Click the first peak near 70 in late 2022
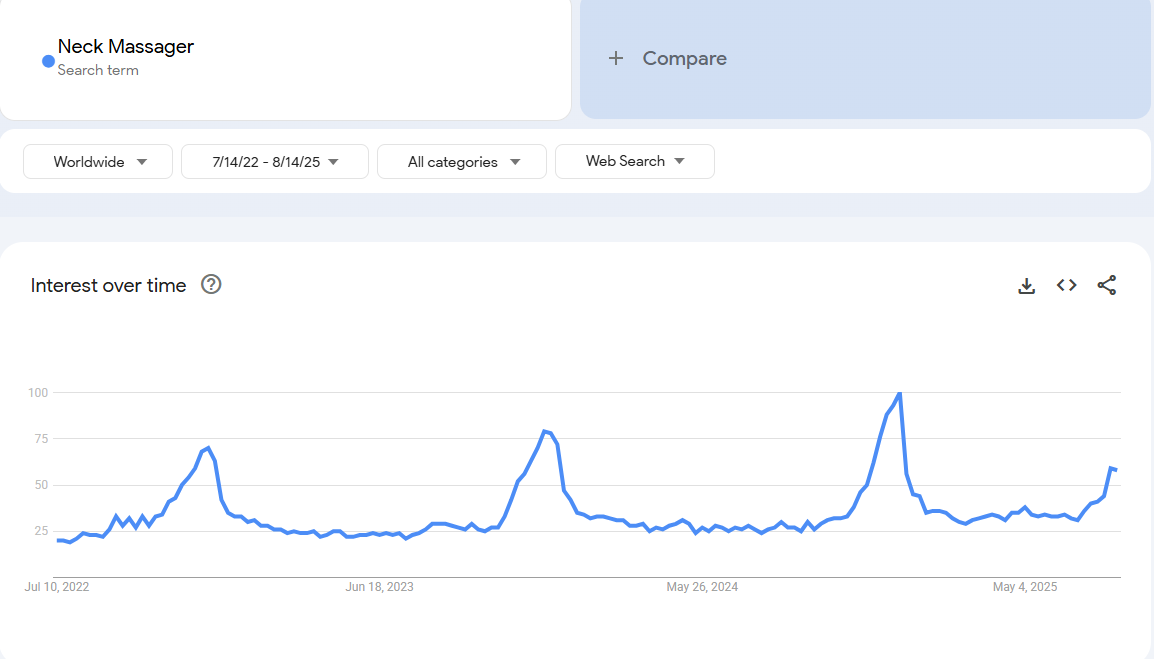 208,448
